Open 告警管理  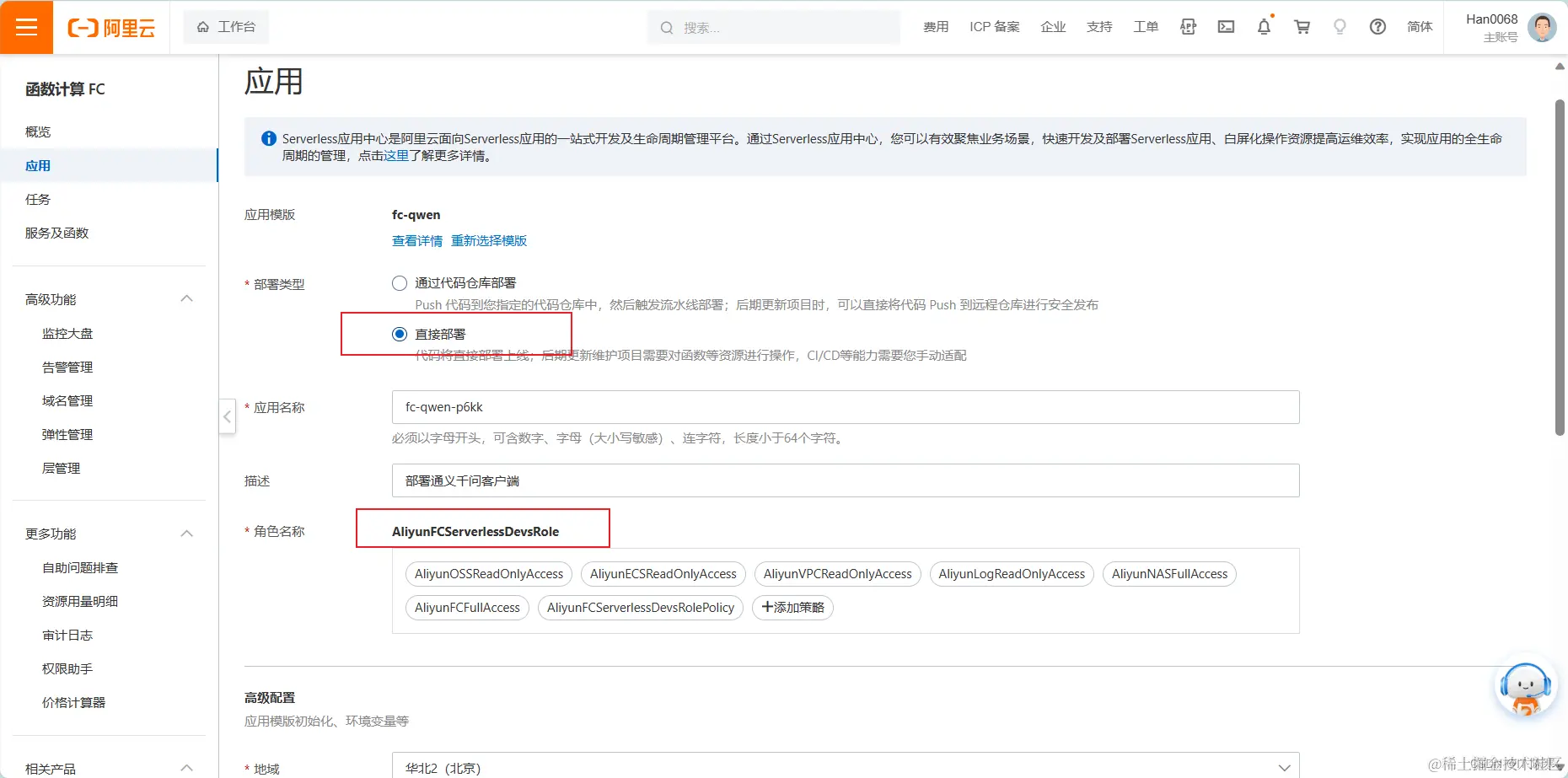click(x=67, y=367)
